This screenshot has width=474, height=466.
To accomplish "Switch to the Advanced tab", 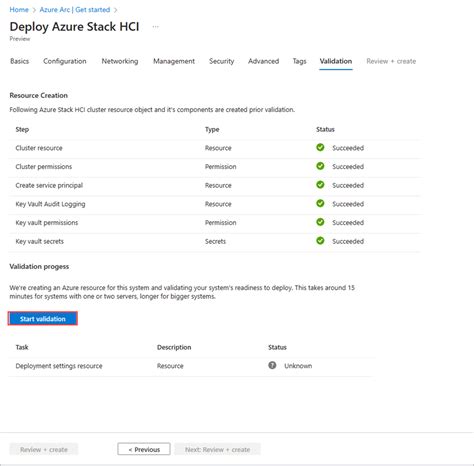I will (263, 61).
